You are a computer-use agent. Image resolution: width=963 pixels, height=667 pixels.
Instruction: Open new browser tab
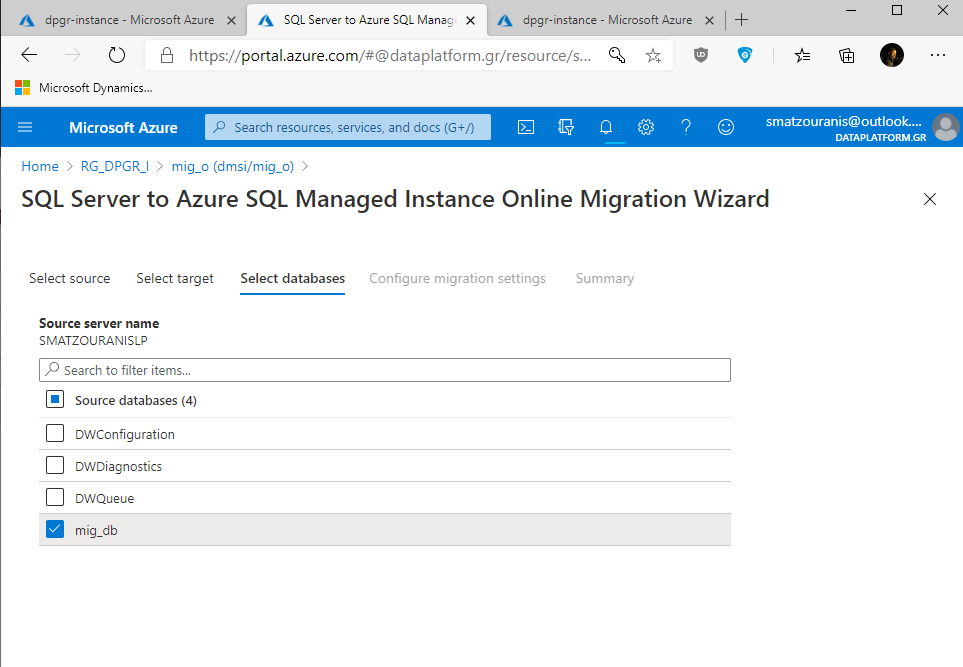coord(741,20)
